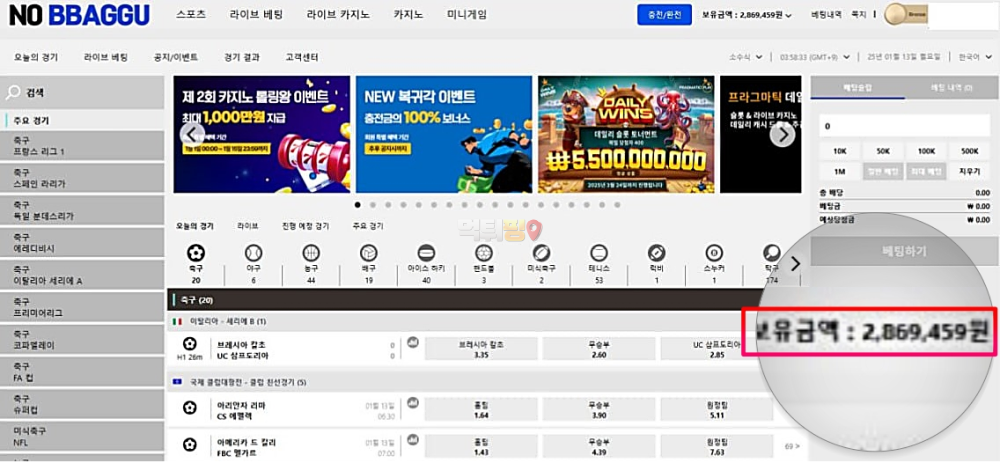This screenshot has height=462, width=1000.
Task: Click the bet amount input field
Action: click(x=905, y=126)
